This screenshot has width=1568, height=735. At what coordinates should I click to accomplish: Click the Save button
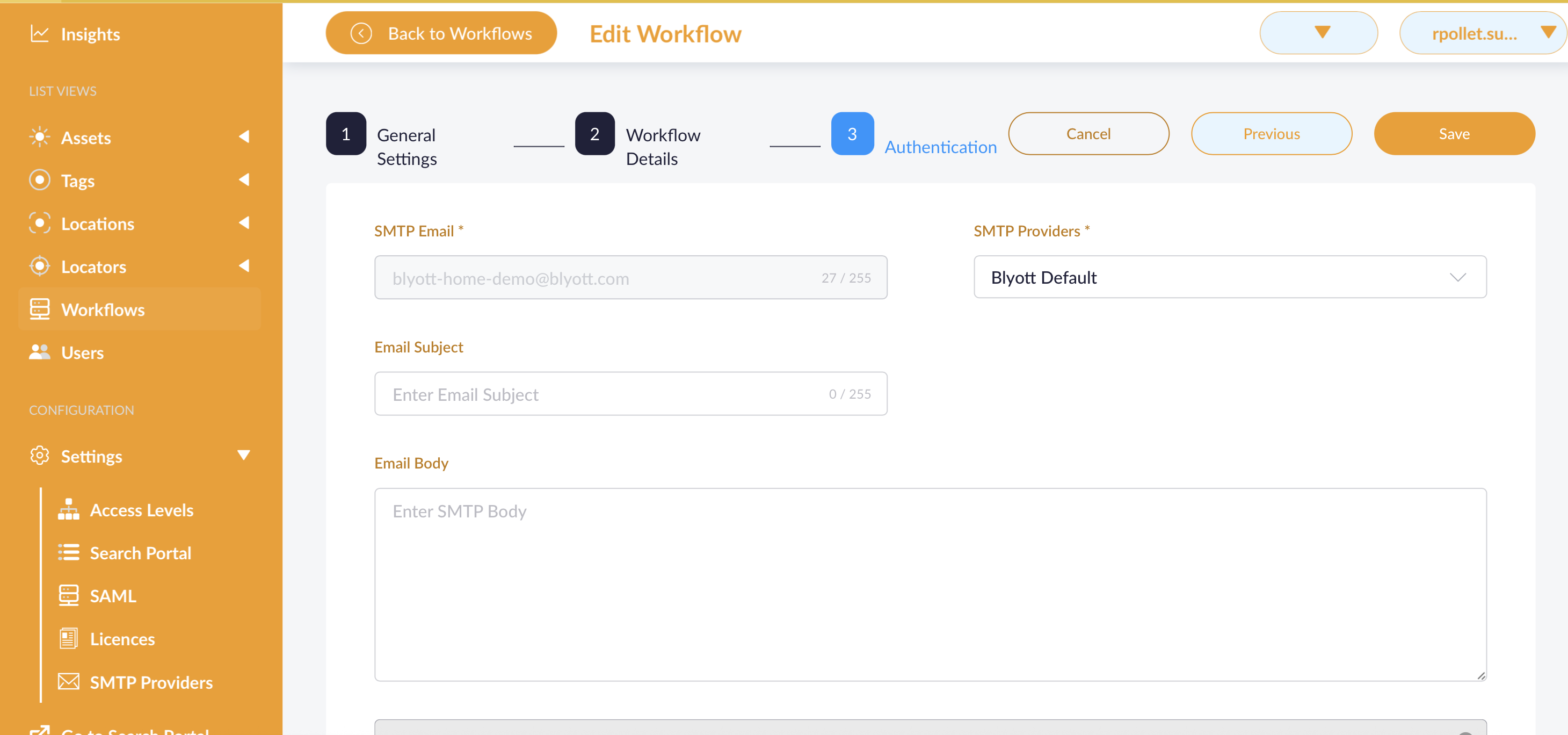pos(1454,134)
